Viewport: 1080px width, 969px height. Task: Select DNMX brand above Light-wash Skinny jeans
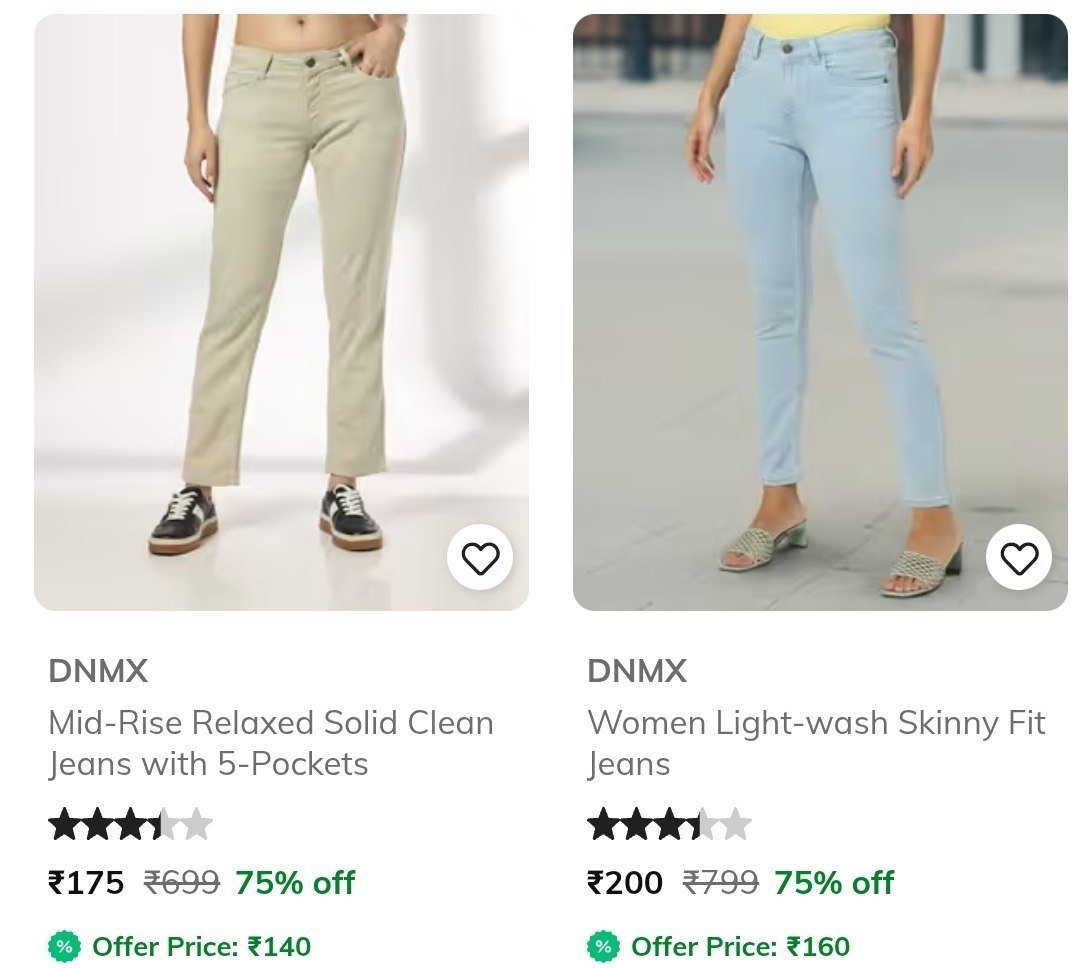637,671
